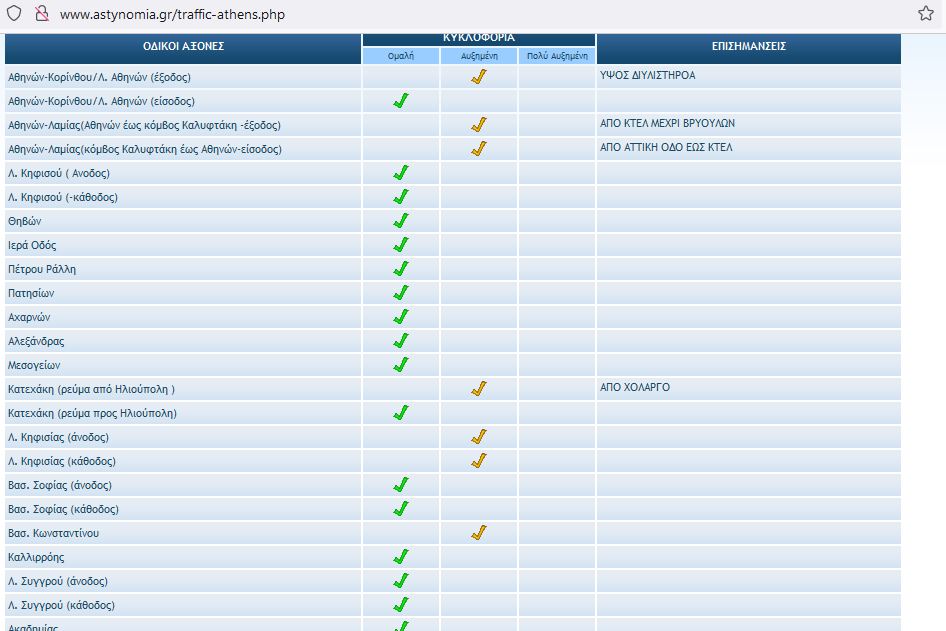Click the shield tracking protection icon
This screenshot has height=631, width=946.
click(x=14, y=14)
